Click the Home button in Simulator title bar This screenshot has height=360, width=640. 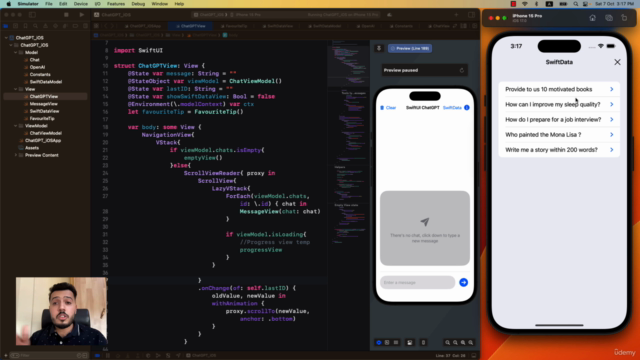[592, 18]
